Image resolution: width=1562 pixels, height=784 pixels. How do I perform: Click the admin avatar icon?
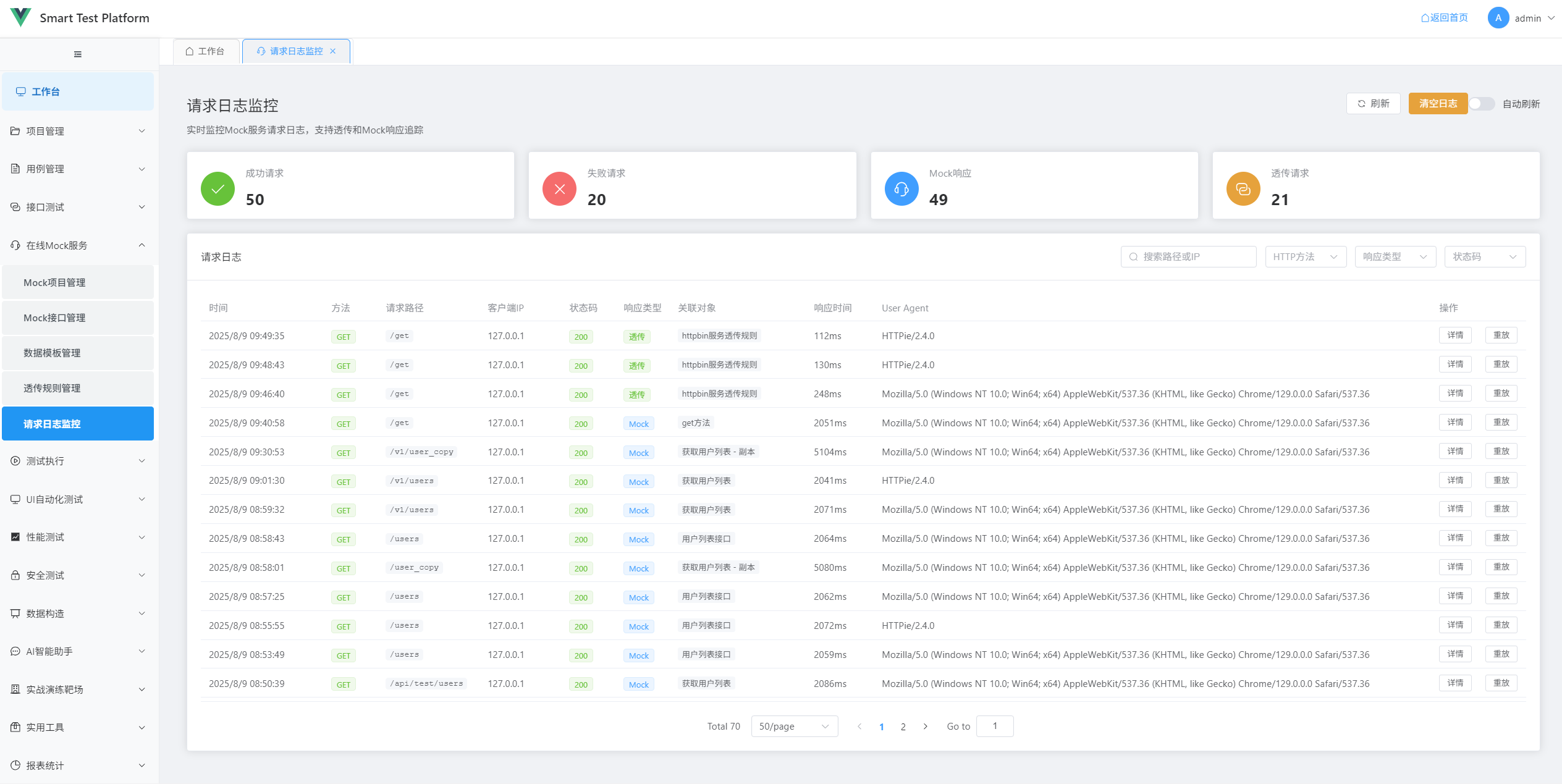(1498, 18)
